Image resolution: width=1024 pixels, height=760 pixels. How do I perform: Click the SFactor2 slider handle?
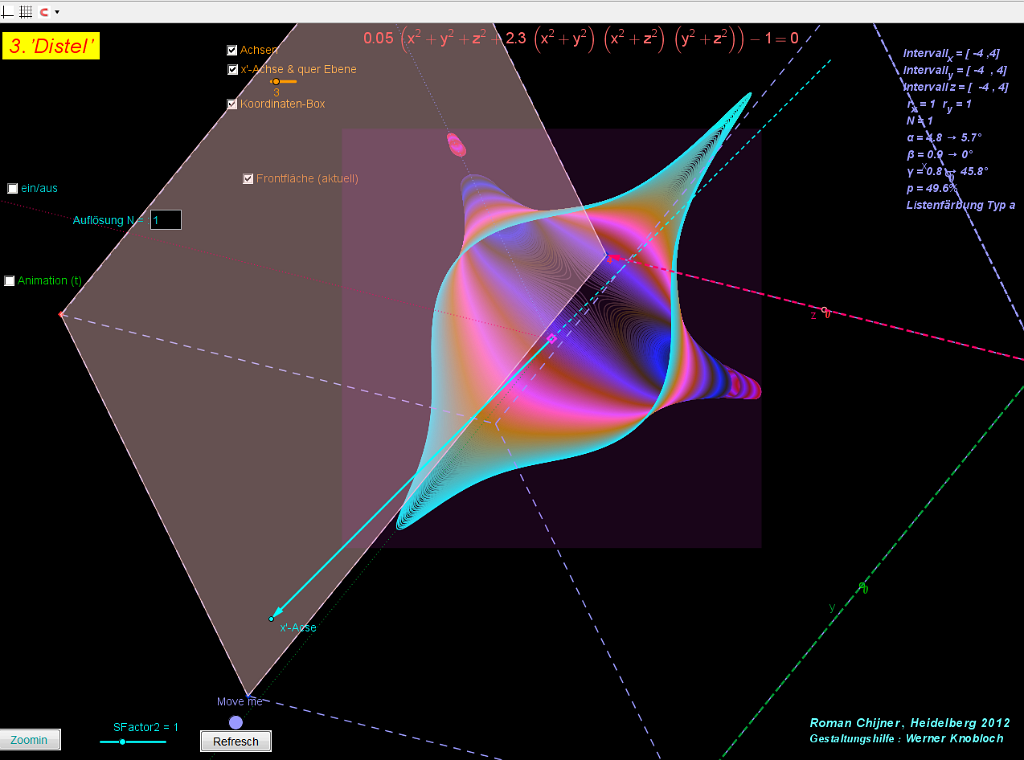tap(122, 742)
